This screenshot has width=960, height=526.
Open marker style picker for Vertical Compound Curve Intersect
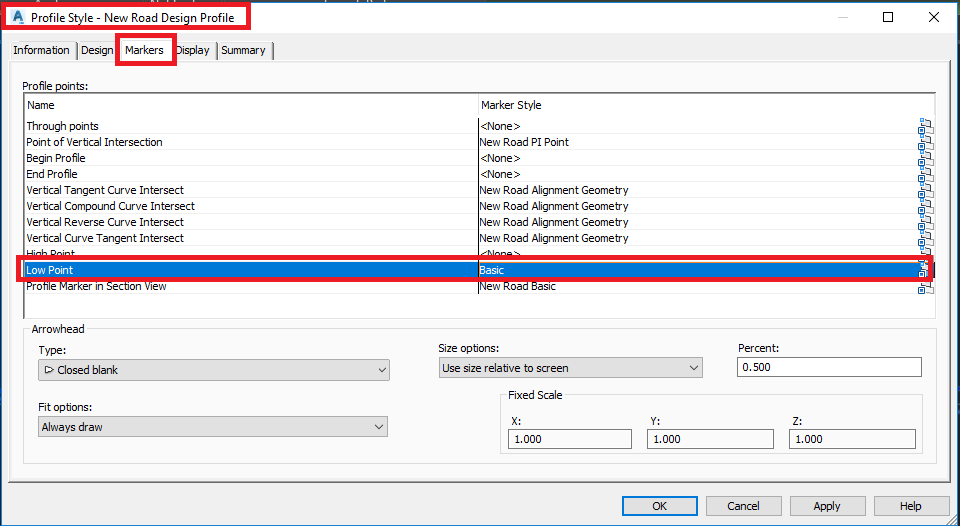point(925,207)
